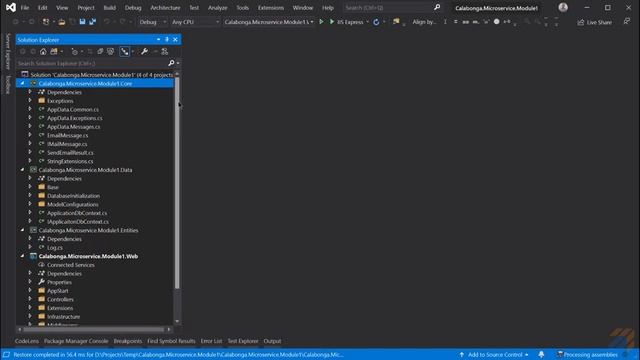
Task: Click the Redo arrow in toolbar
Action: click(122, 22)
